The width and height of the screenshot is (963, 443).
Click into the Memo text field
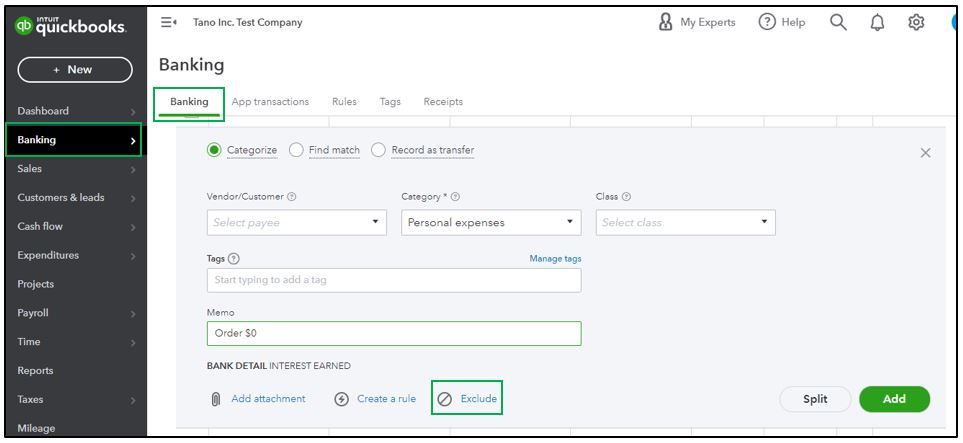point(393,333)
